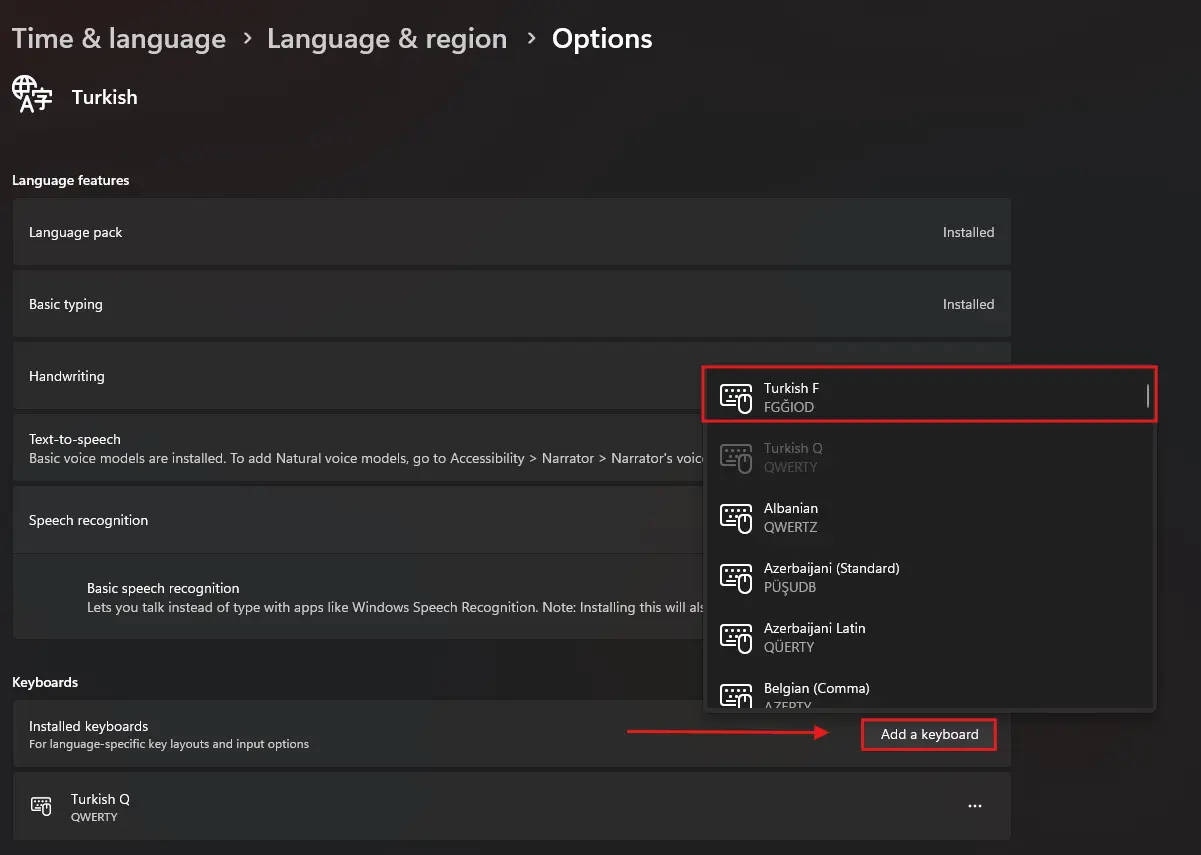Image resolution: width=1201 pixels, height=855 pixels.
Task: Open Language & region breadcrumb
Action: pyautogui.click(x=387, y=39)
